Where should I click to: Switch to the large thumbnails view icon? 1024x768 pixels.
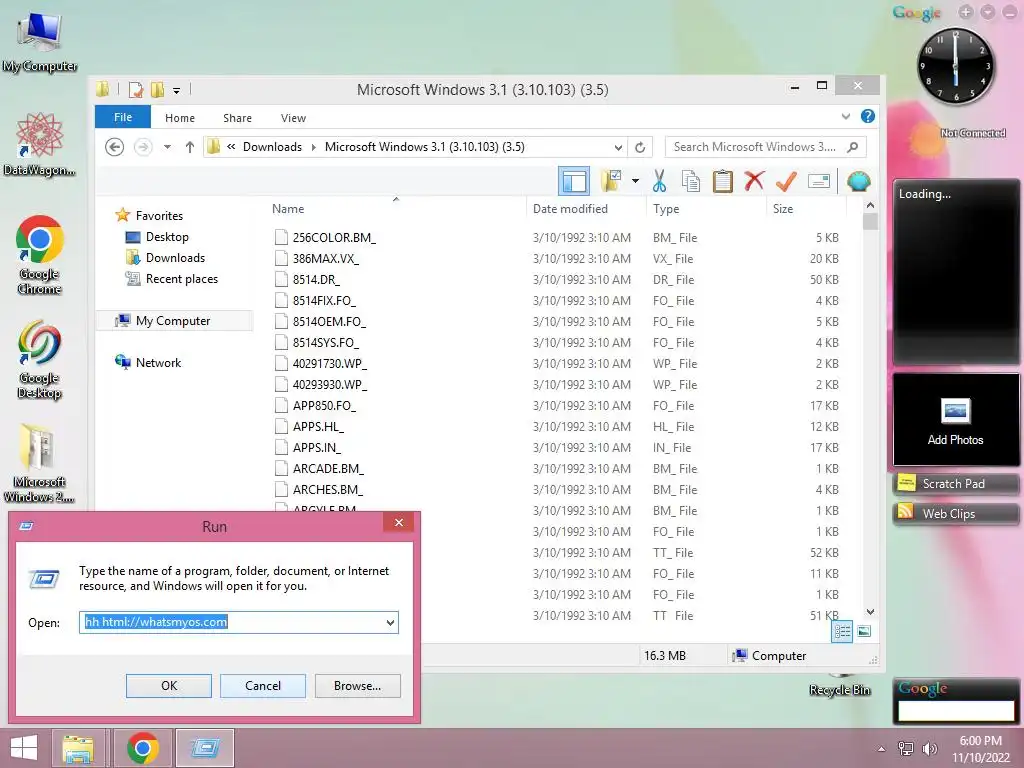[864, 631]
